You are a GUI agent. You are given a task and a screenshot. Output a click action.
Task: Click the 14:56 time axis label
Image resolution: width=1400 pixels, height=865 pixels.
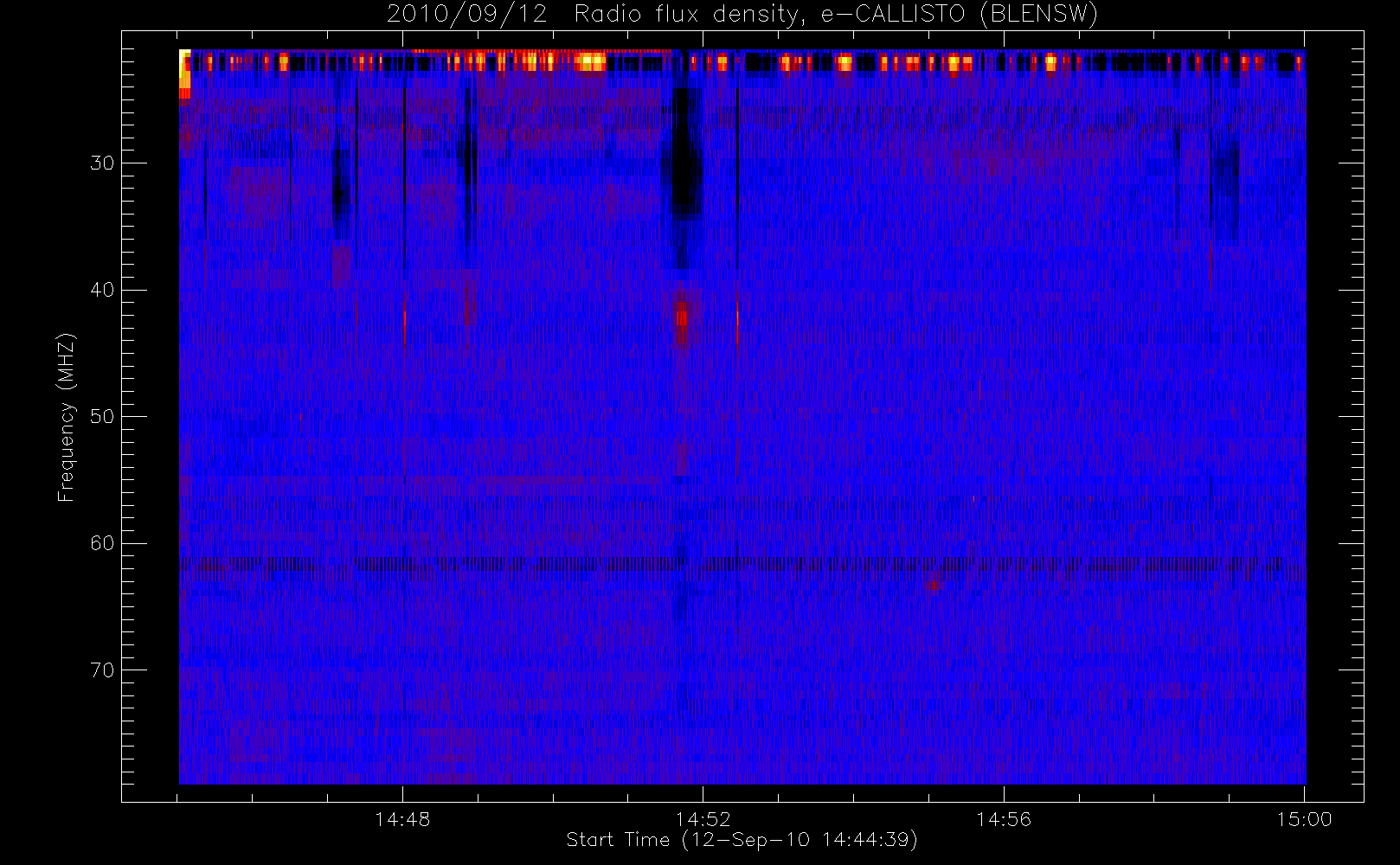[x=1004, y=819]
